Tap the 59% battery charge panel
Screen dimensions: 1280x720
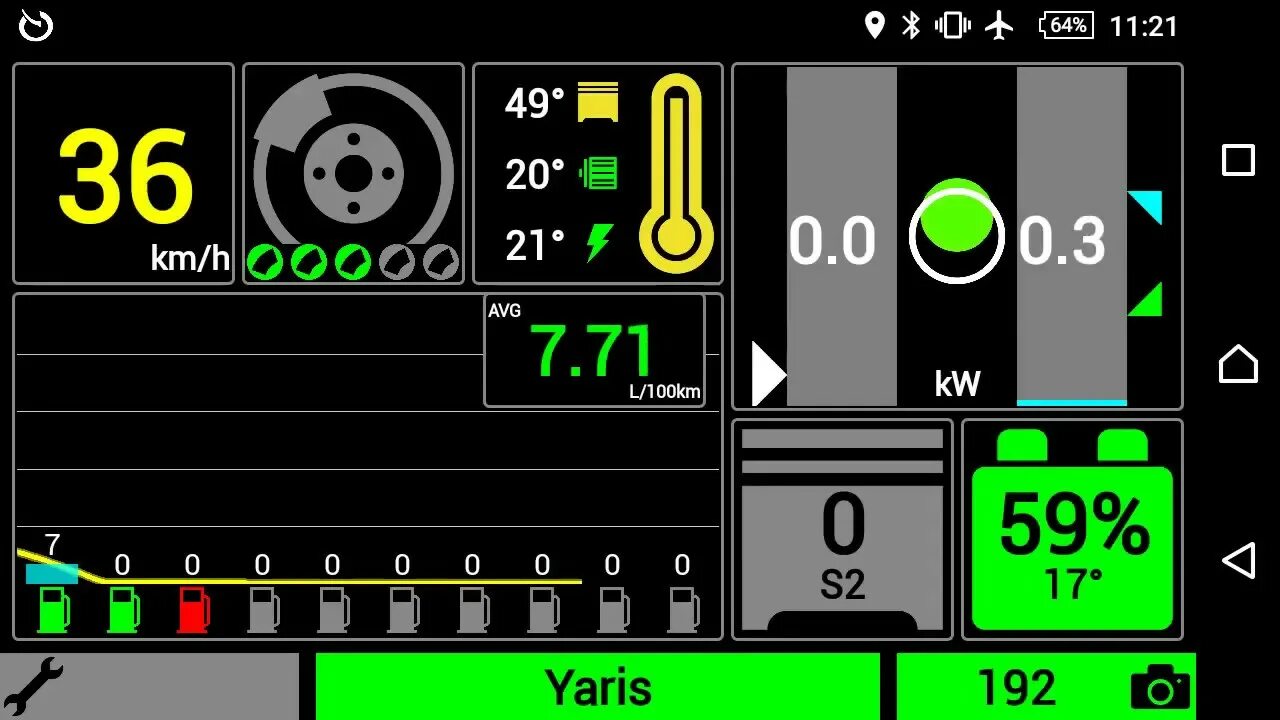tap(1072, 529)
